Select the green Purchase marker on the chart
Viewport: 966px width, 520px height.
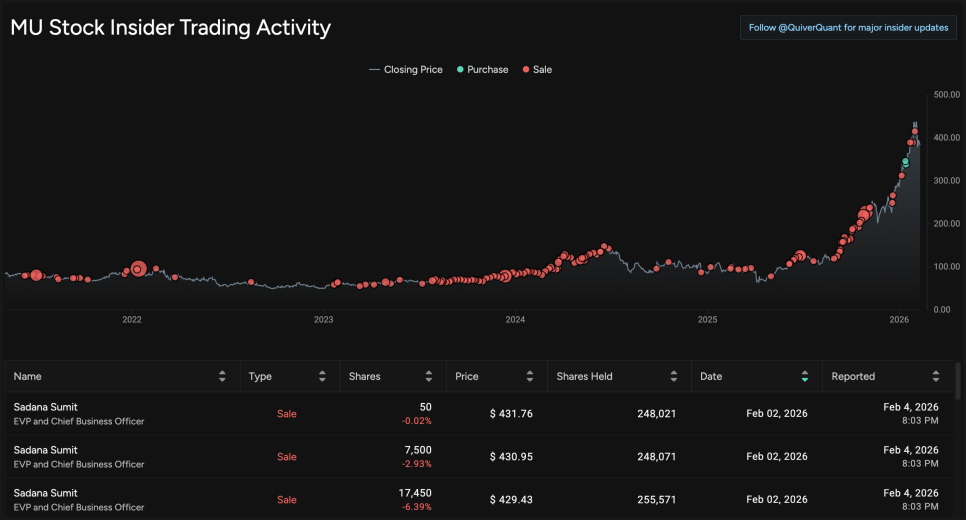[906, 161]
